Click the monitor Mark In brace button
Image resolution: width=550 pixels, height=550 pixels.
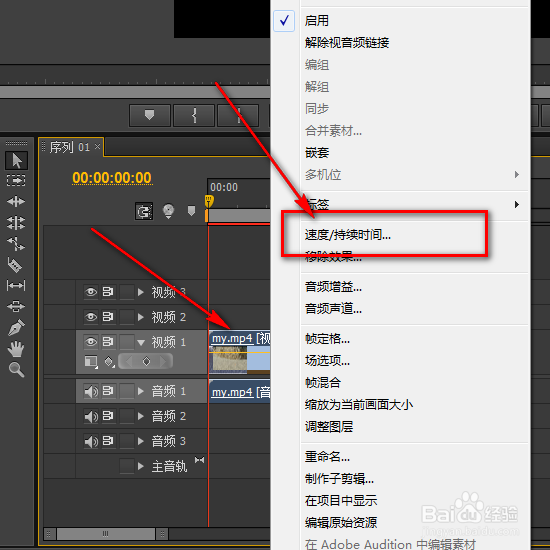(194, 115)
